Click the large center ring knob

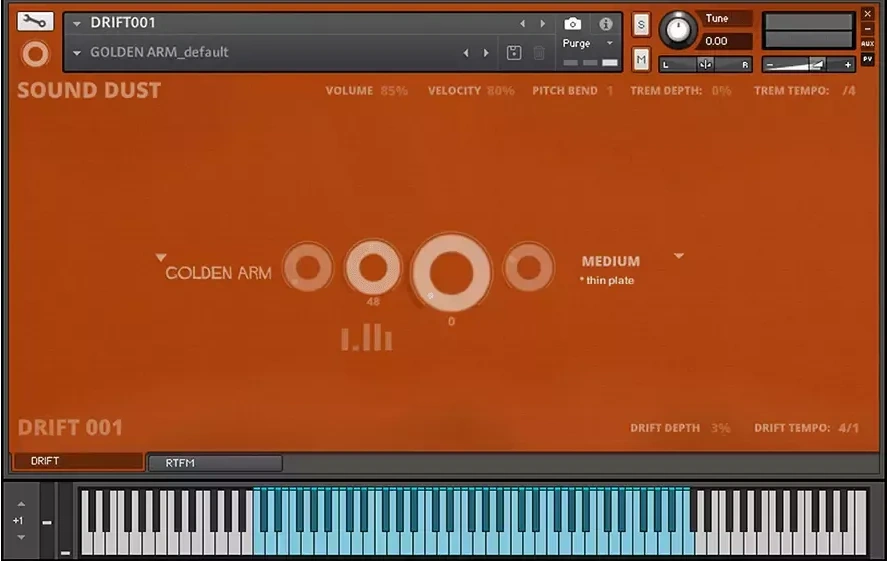click(451, 272)
